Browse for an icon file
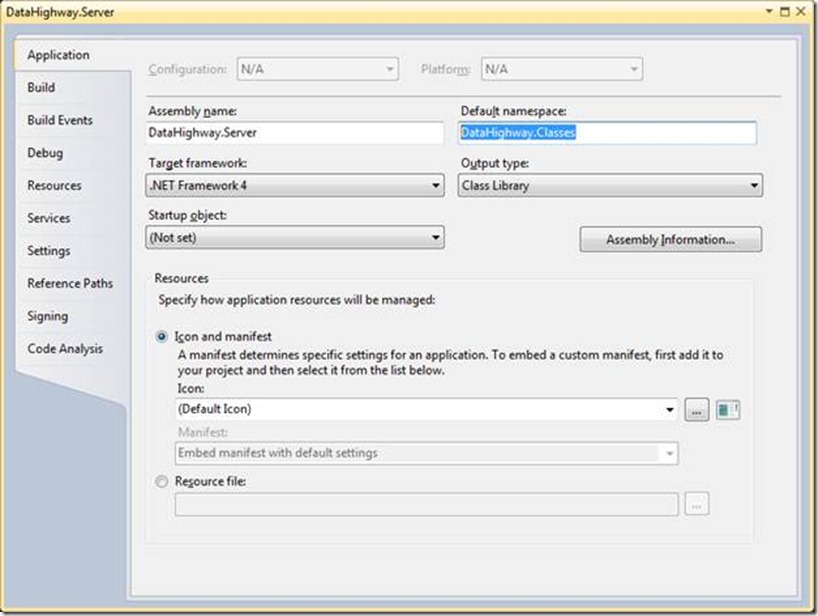This screenshot has height=616, width=818. 696,409
